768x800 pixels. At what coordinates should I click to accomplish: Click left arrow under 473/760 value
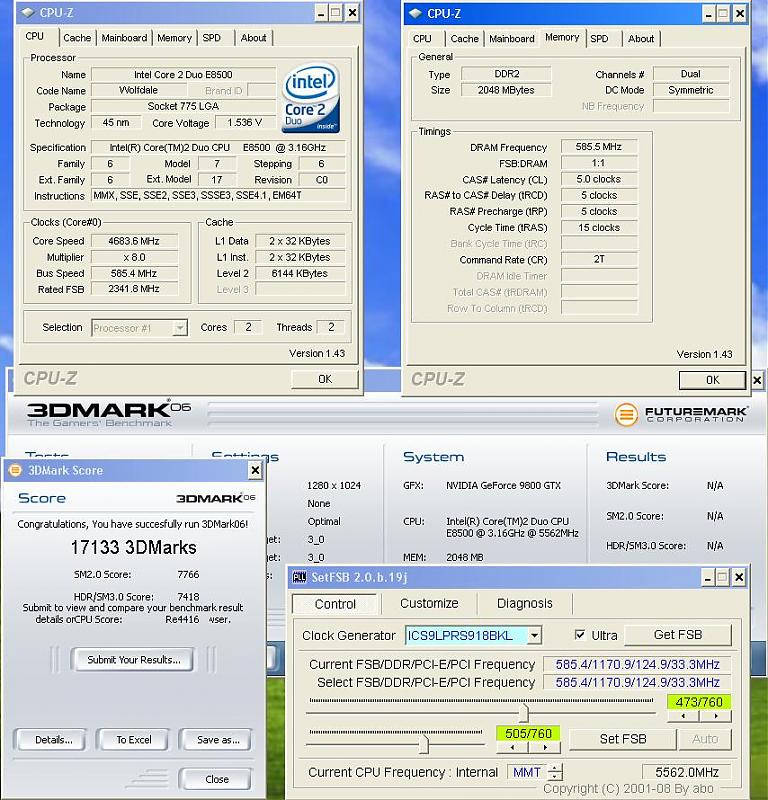683,716
